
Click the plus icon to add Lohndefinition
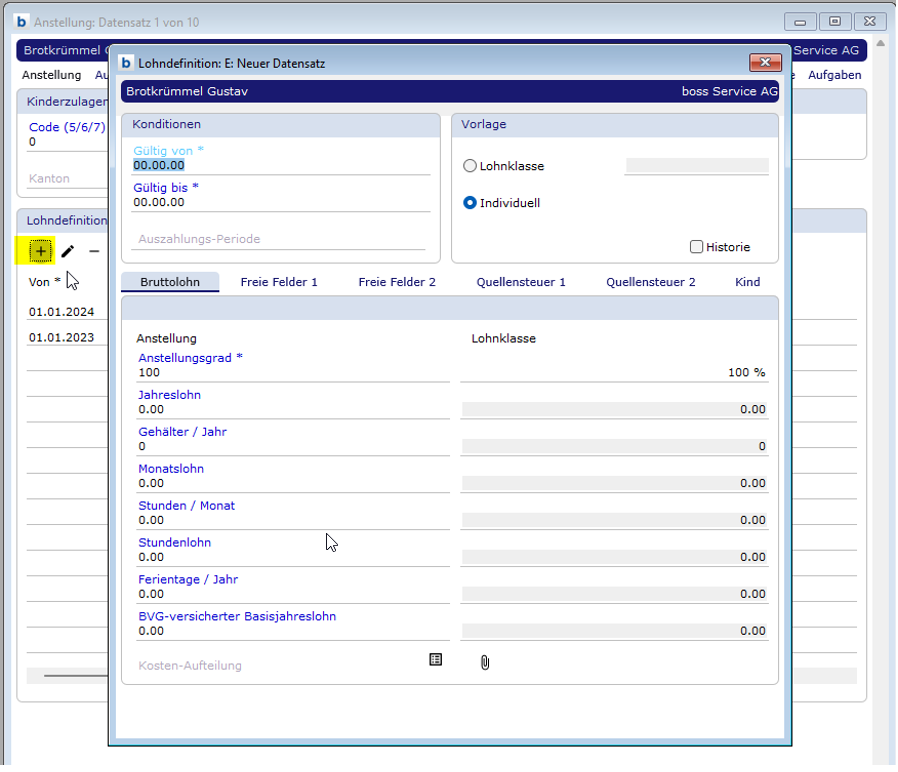point(40,251)
